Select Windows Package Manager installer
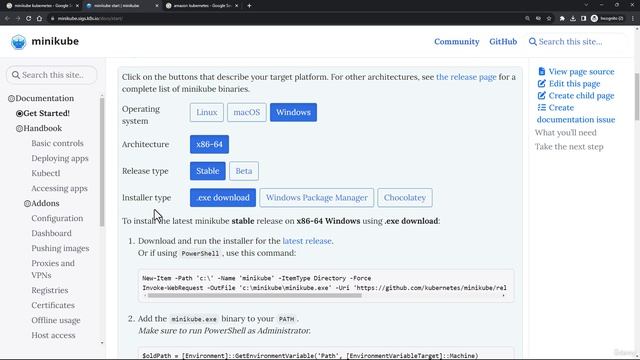Image resolution: width=640 pixels, height=360 pixels. (x=317, y=198)
